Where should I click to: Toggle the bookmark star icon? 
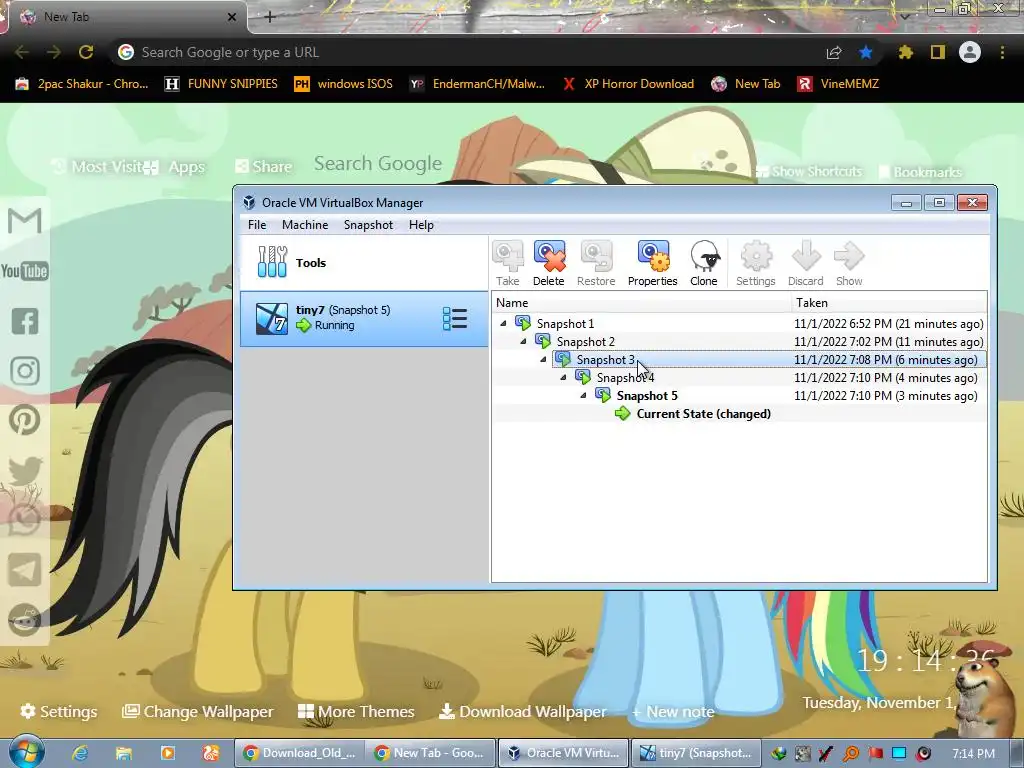point(866,52)
